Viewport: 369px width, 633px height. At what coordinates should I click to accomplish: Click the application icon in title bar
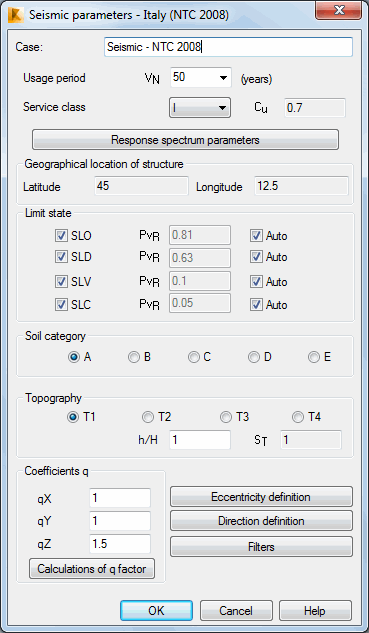[15, 15]
